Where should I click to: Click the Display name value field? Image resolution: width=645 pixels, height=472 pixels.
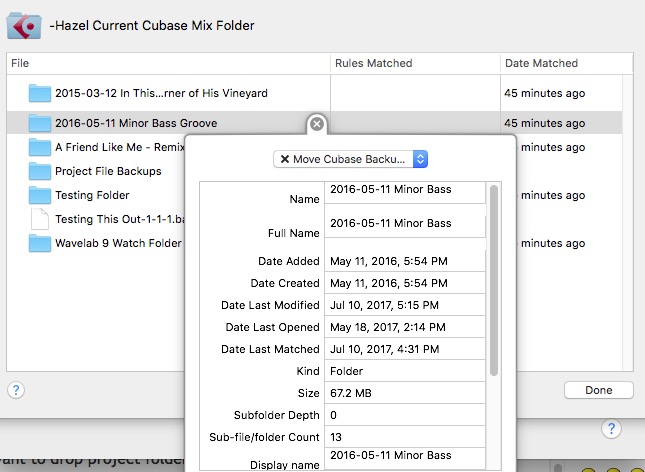[405, 459]
